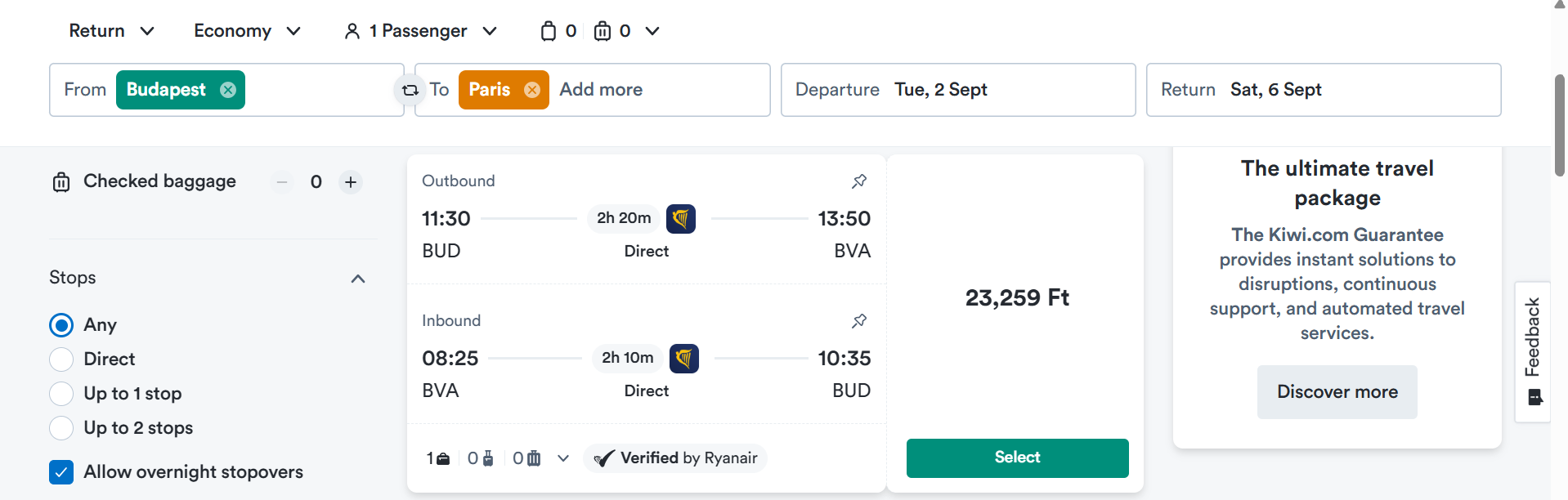Collapse the Stops filter section

click(358, 279)
